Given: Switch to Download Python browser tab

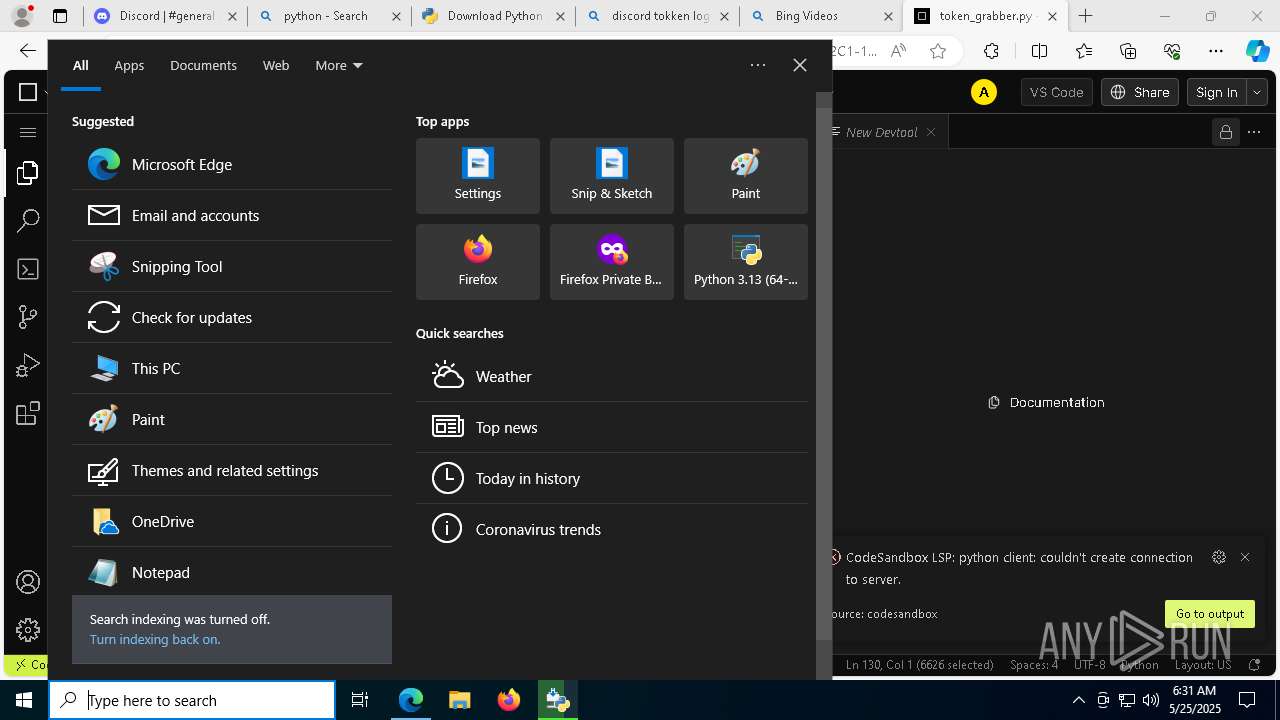Looking at the screenshot, I should pos(493,16).
